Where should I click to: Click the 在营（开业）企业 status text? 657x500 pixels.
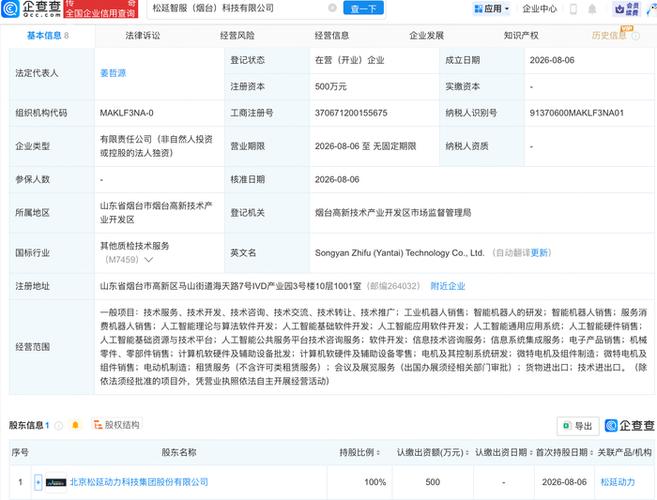click(349, 60)
